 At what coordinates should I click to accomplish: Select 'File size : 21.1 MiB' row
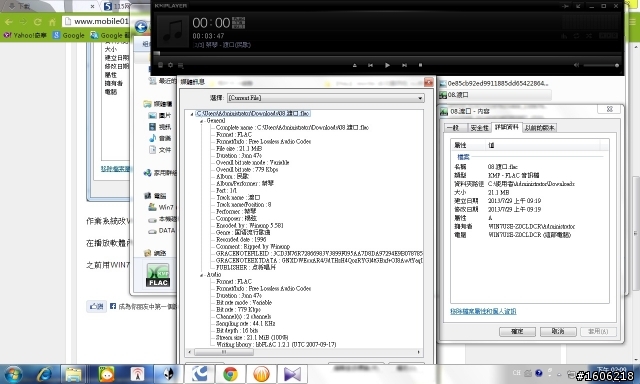[239, 149]
